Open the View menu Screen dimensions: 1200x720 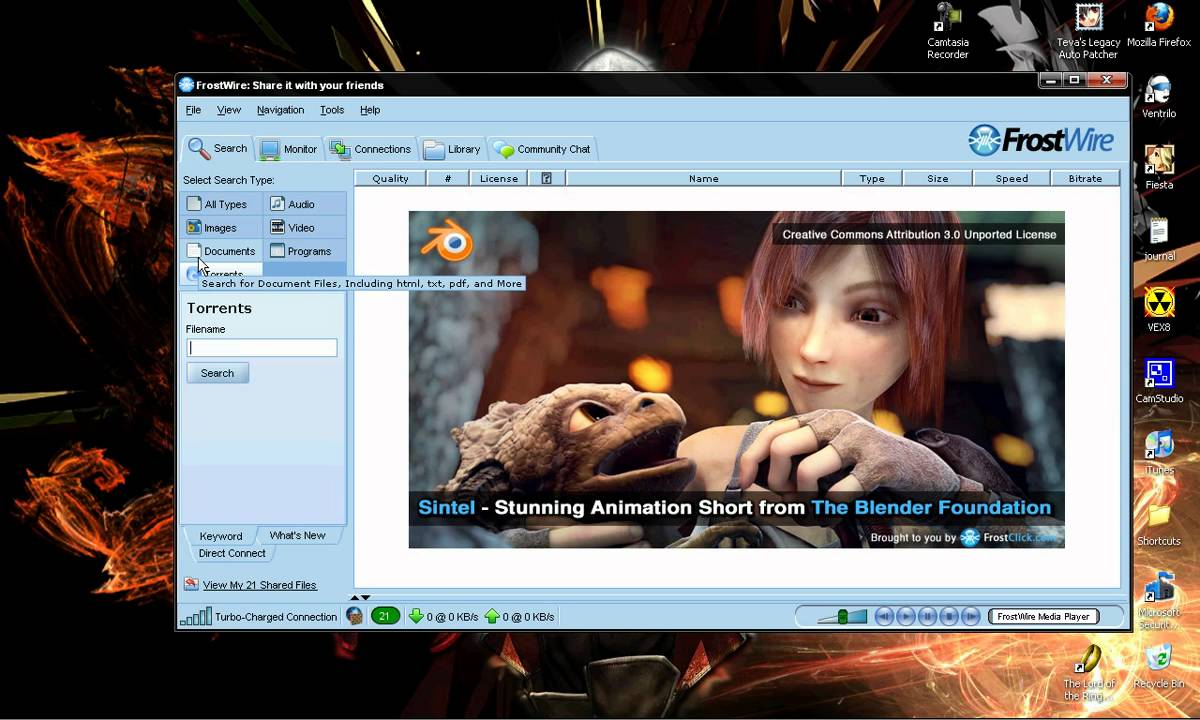pyautogui.click(x=229, y=110)
